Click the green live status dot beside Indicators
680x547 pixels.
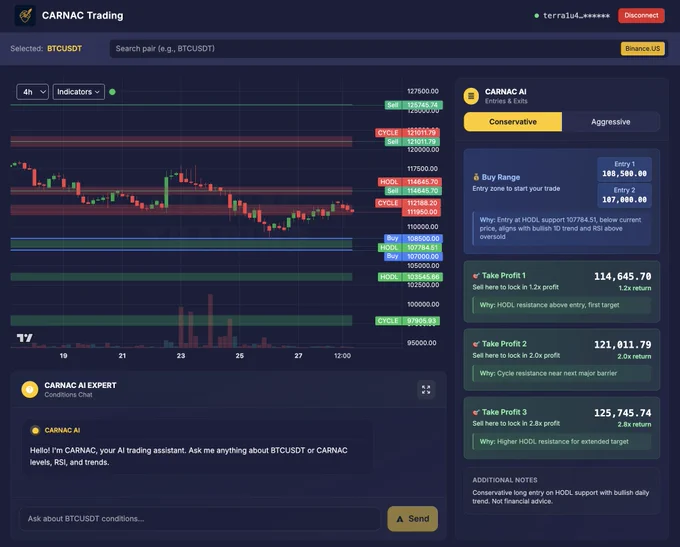click(x=112, y=92)
